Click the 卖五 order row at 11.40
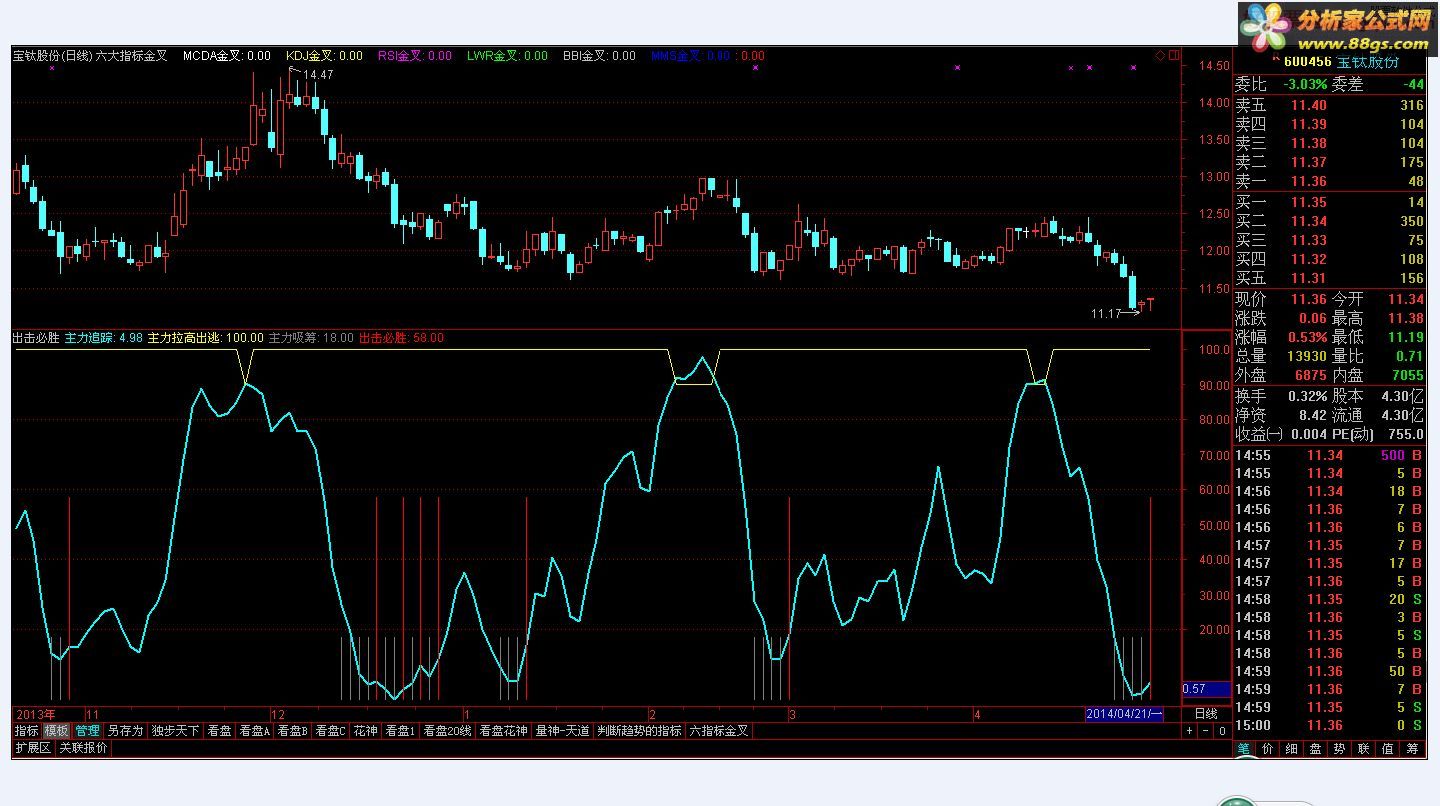 1330,105
